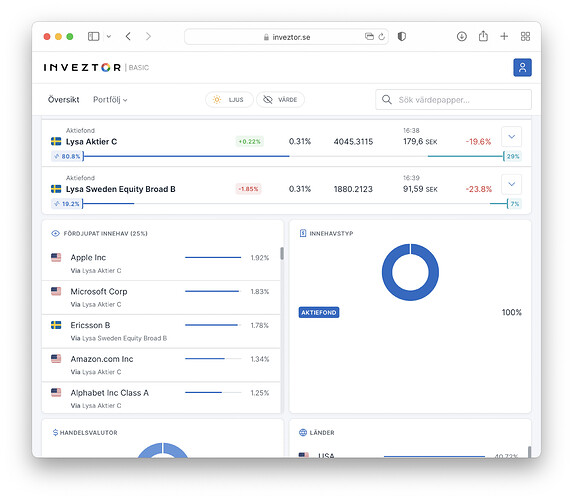Open the user account profile button
572x500 pixels.
[x=522, y=67]
